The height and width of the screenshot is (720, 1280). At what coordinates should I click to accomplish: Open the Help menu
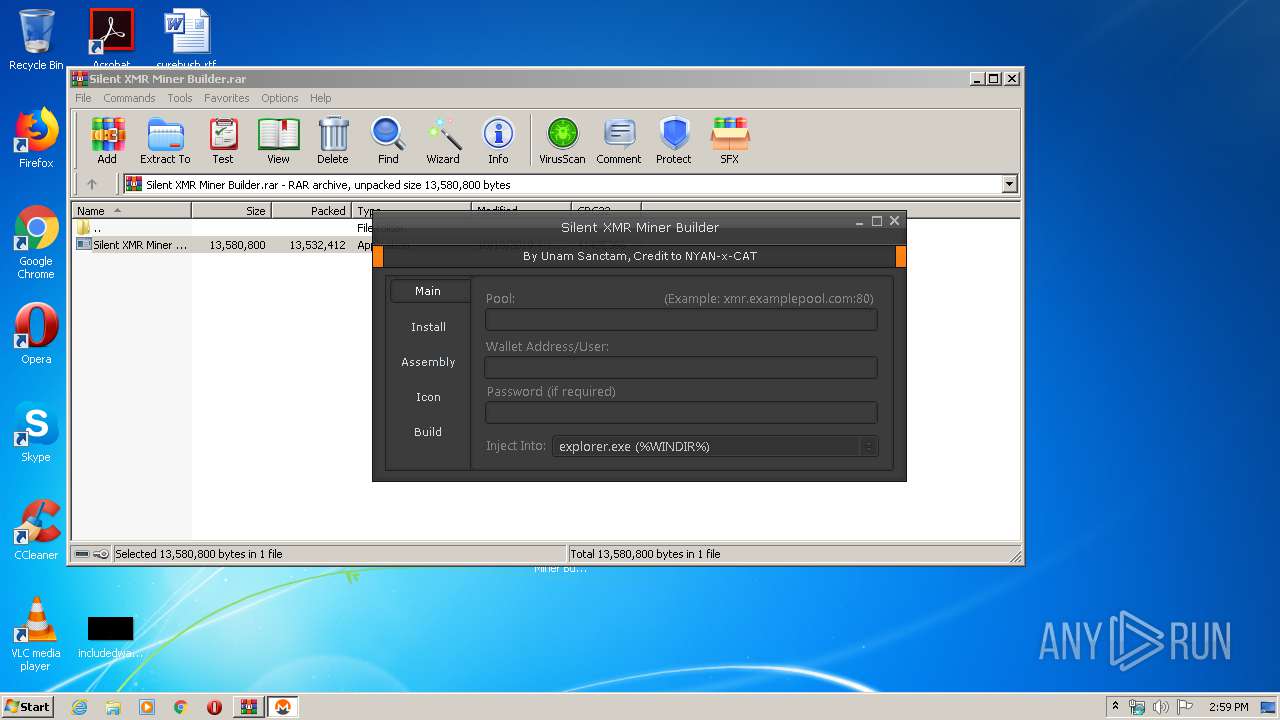tap(320, 98)
